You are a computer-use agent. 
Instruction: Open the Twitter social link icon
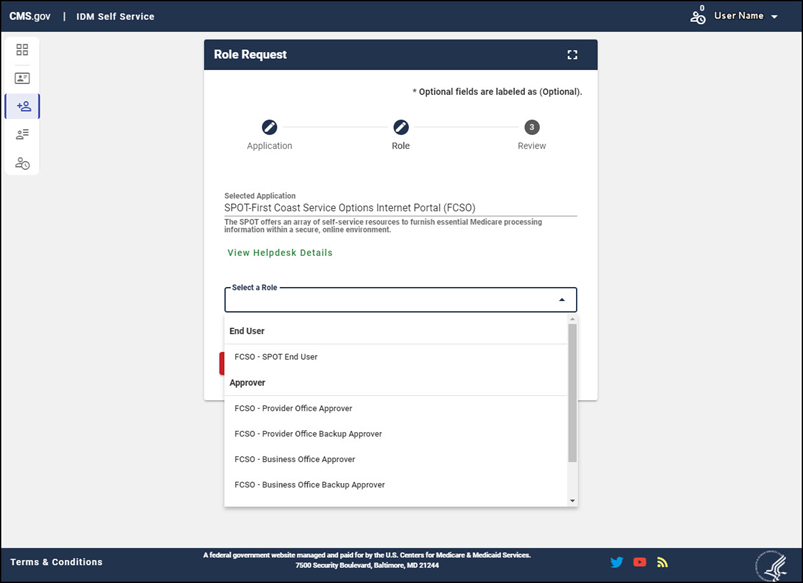tap(617, 562)
